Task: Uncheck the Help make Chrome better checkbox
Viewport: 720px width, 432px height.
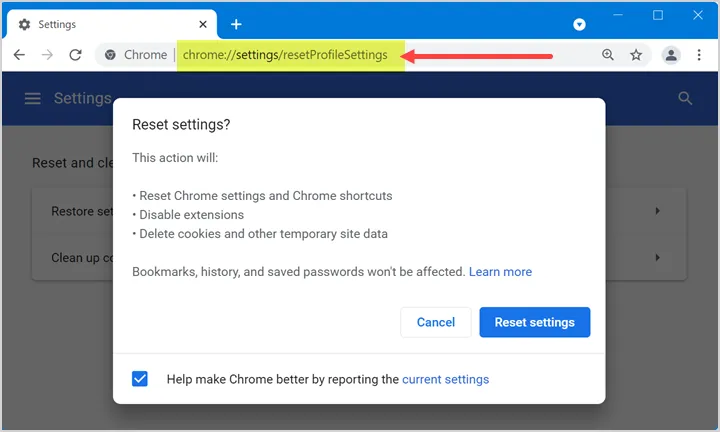Action: pyautogui.click(x=140, y=379)
